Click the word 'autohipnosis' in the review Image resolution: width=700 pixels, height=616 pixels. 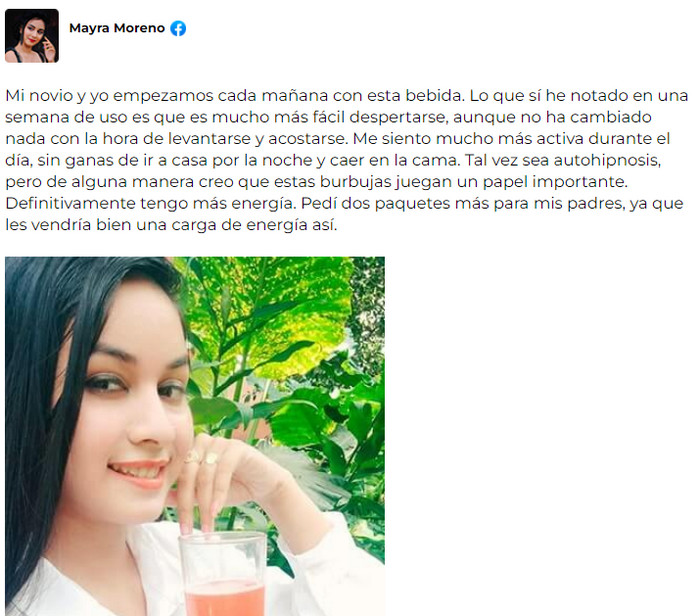[607, 160]
